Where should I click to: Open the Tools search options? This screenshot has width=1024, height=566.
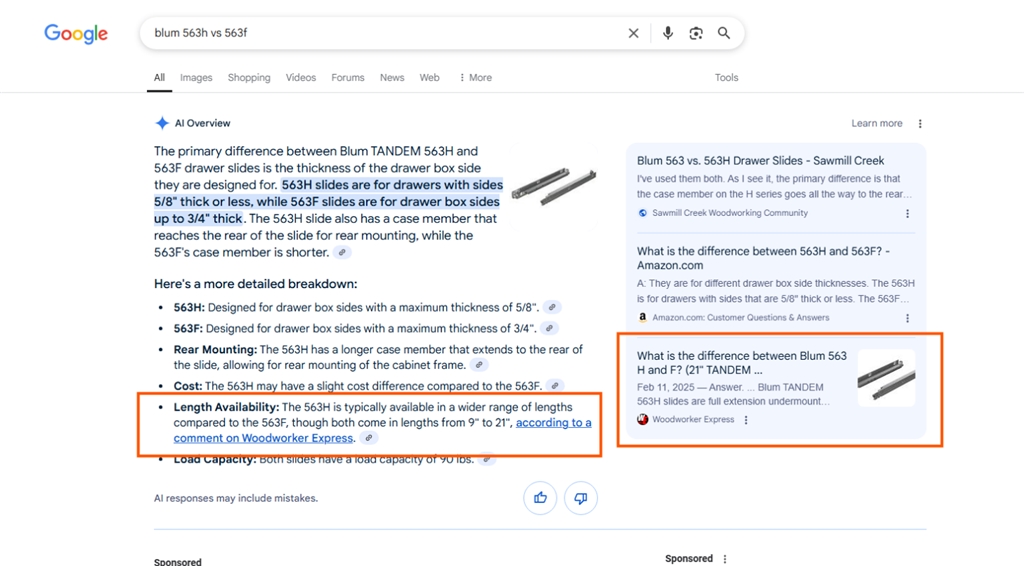click(x=726, y=77)
